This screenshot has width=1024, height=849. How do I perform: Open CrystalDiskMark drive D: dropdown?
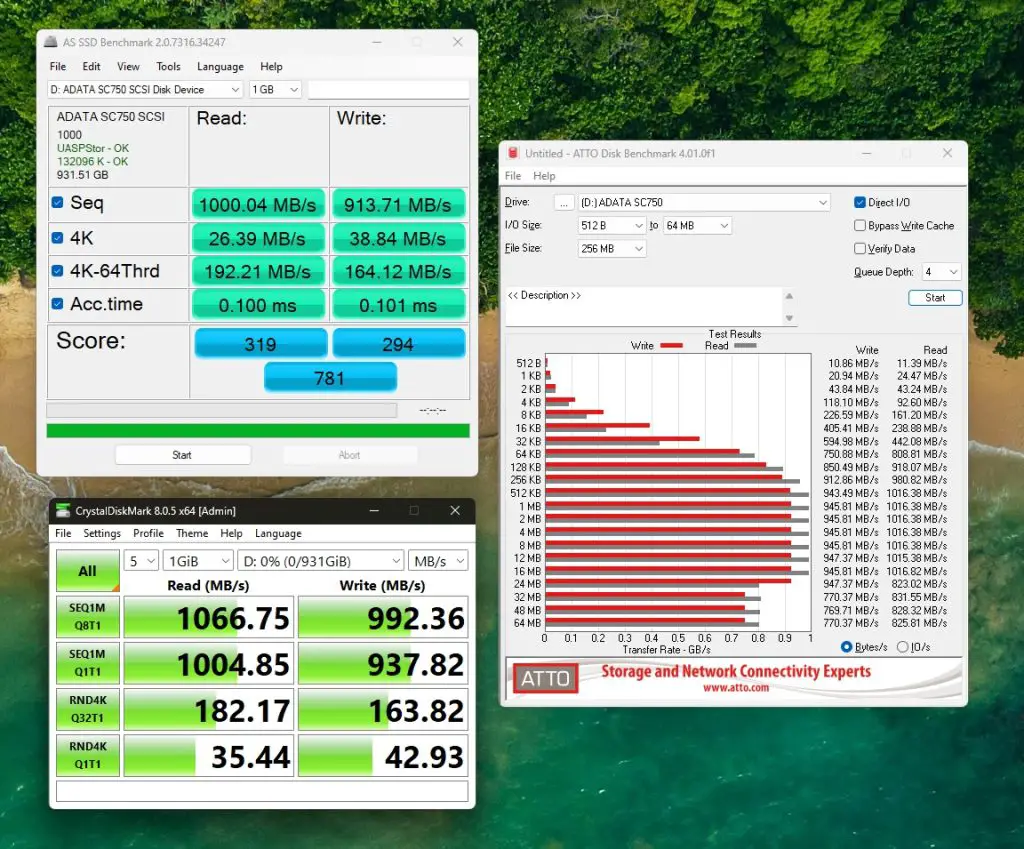click(x=320, y=561)
